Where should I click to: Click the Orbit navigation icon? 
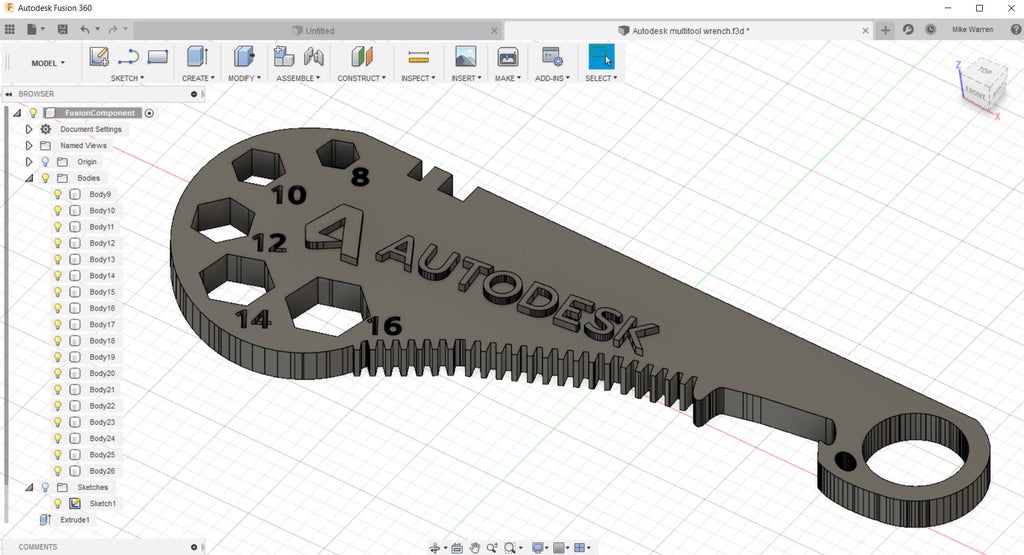(x=434, y=548)
